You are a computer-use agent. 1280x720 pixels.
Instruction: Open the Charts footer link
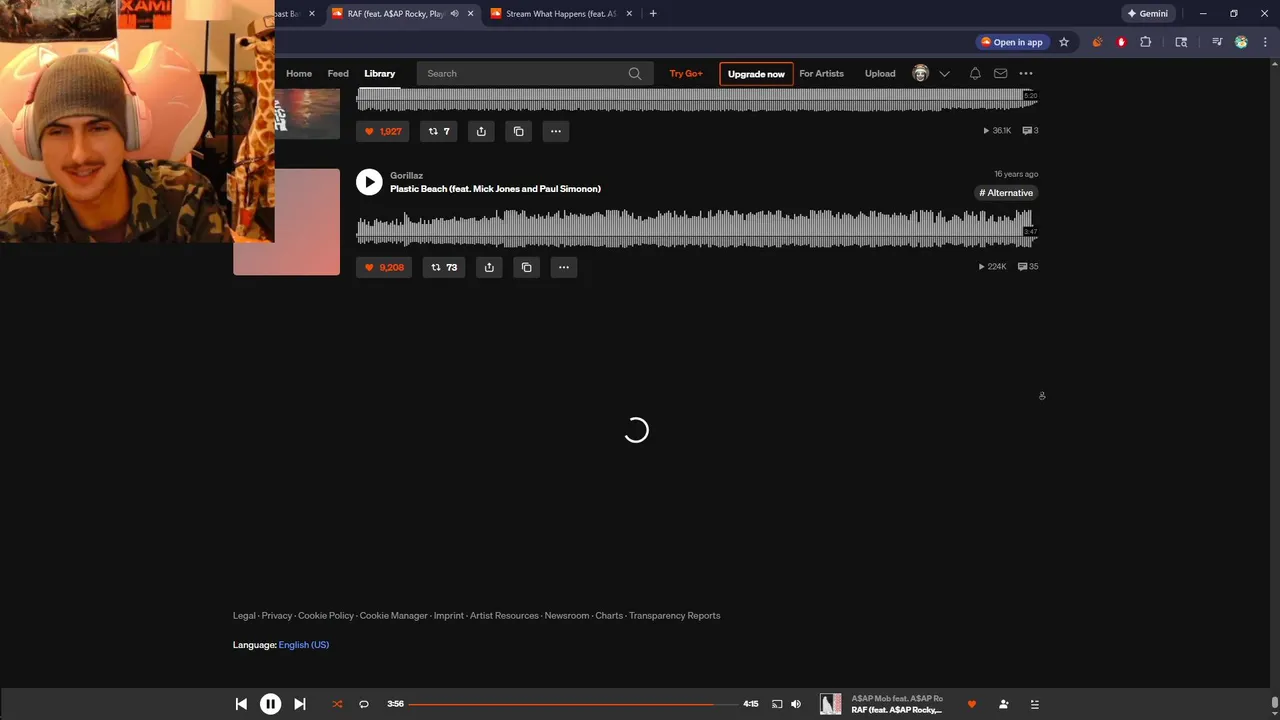609,616
